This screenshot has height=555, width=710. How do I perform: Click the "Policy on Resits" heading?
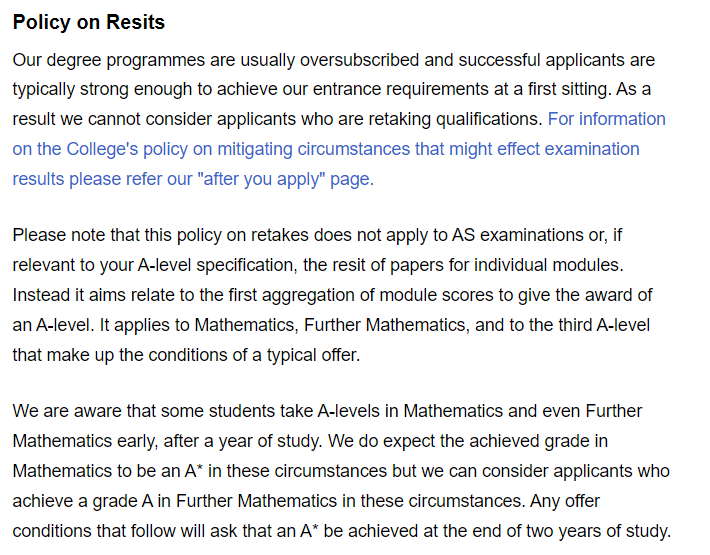pos(89,22)
